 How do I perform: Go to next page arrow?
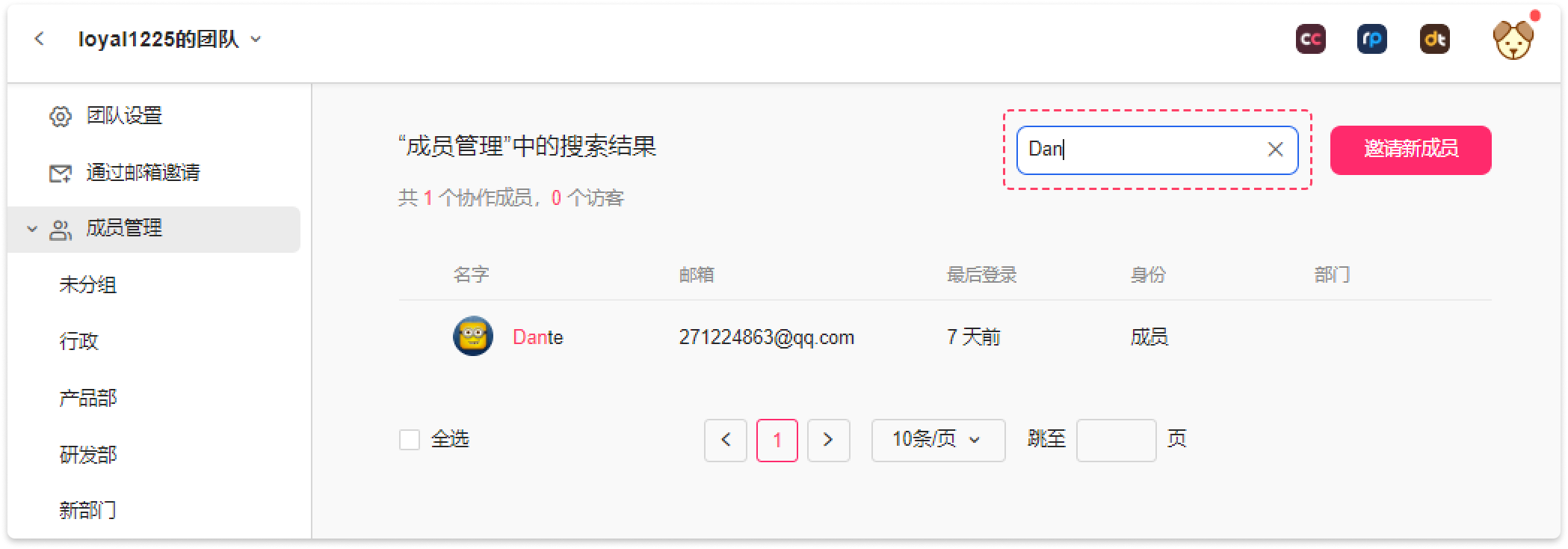tap(828, 440)
